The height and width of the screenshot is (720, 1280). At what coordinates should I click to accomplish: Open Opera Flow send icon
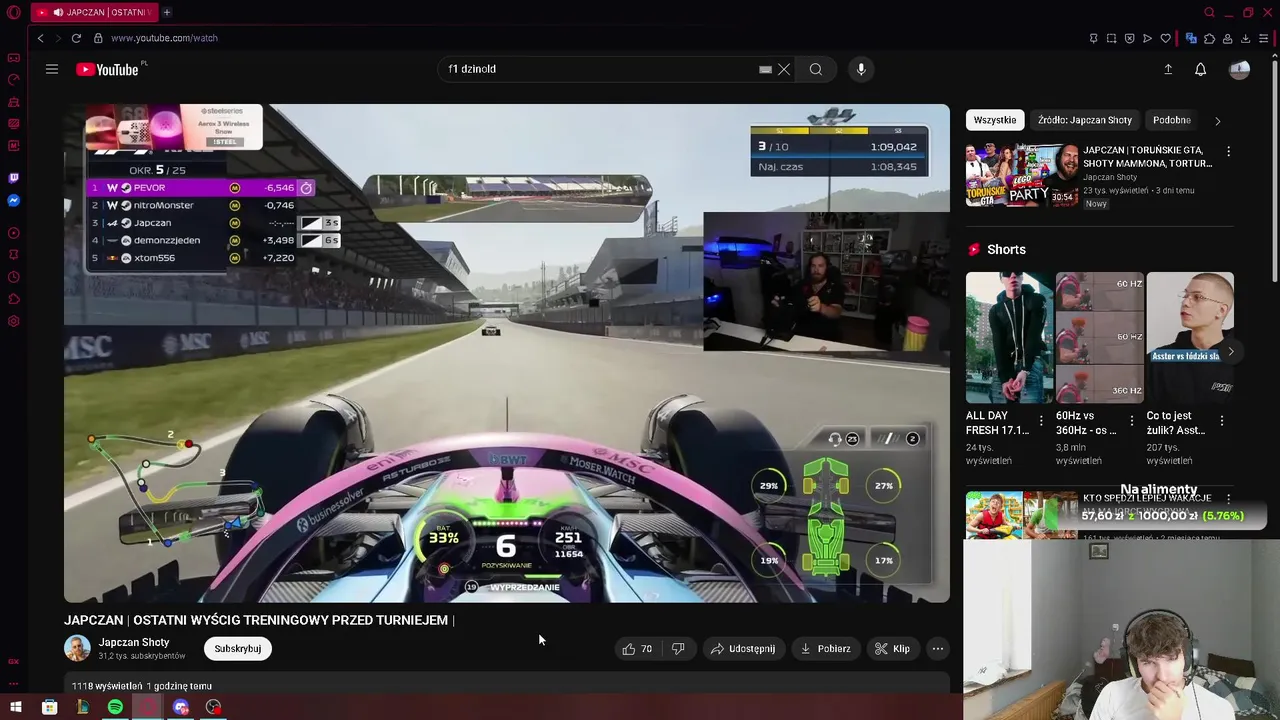pyautogui.click(x=1147, y=38)
